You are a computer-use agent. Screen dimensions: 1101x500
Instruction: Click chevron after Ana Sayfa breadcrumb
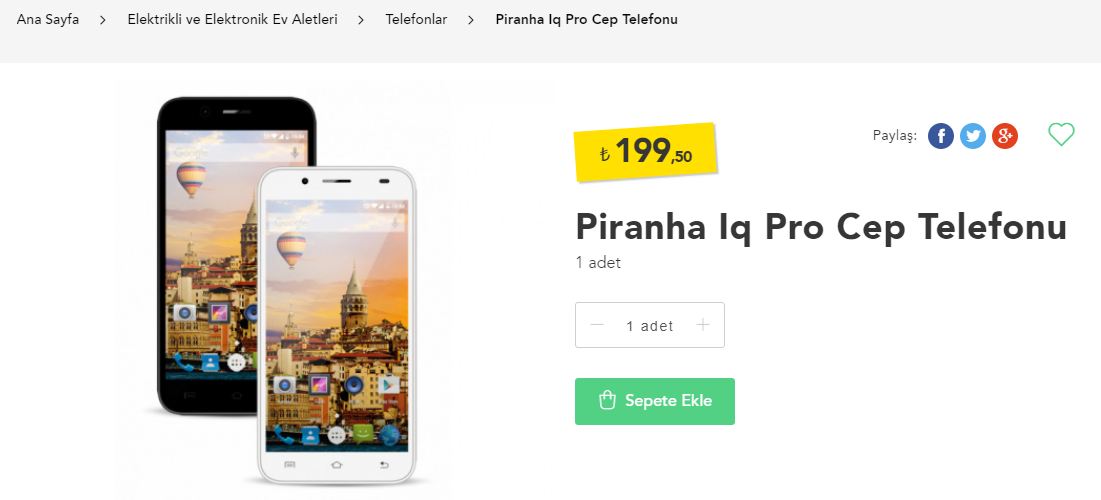pos(103,20)
